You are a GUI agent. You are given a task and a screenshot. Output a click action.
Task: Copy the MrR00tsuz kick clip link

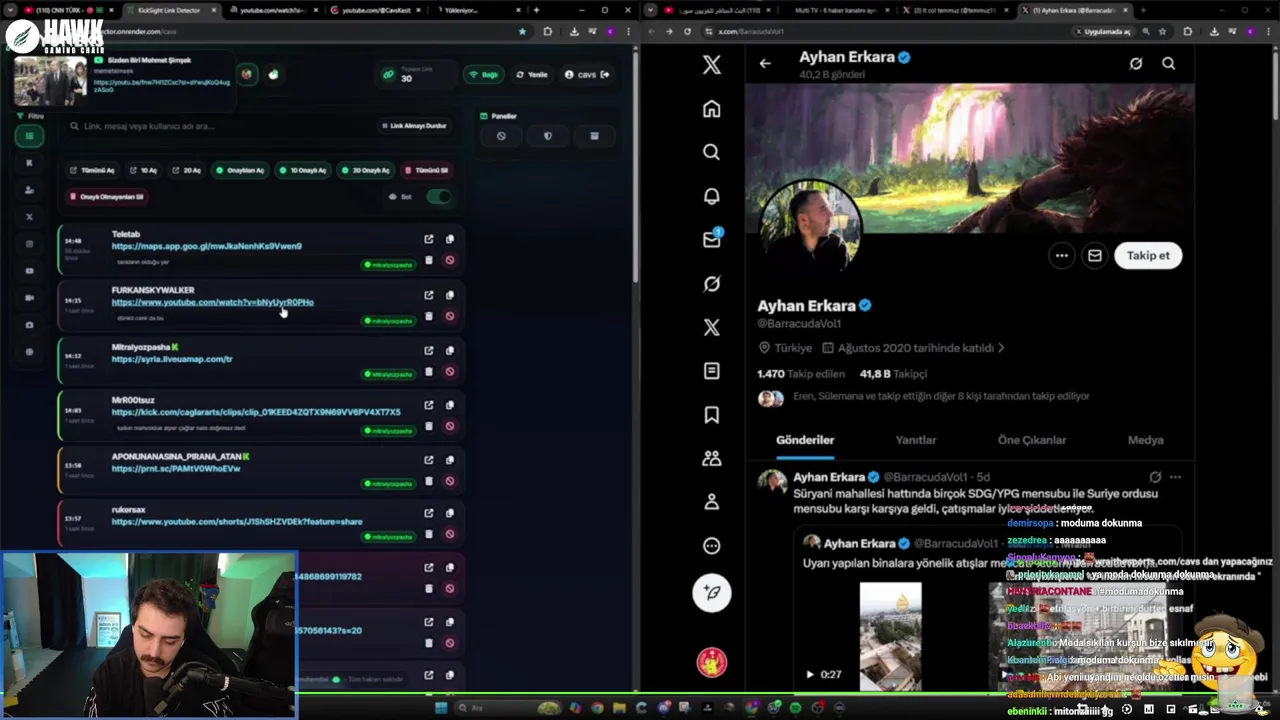click(450, 405)
